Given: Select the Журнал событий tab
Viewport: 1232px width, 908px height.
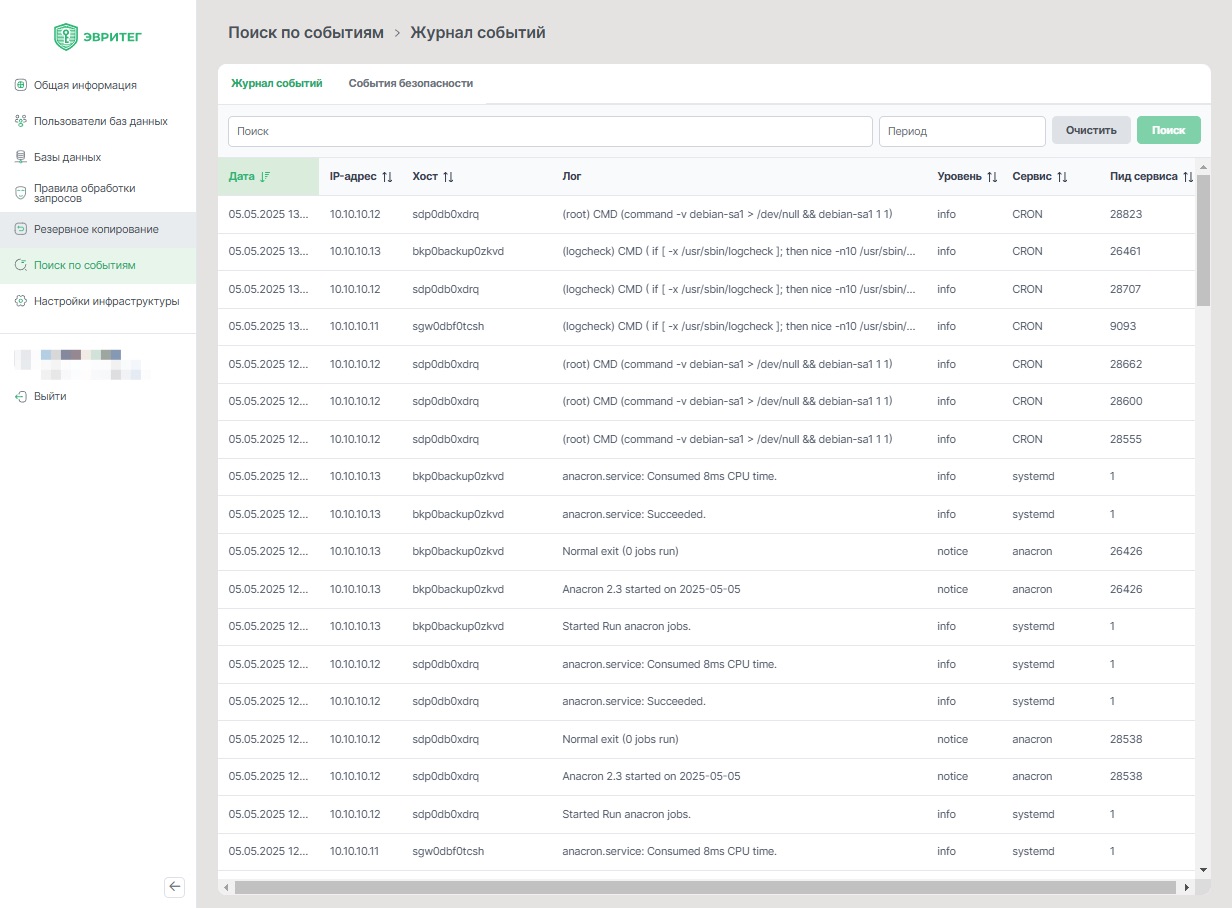Looking at the screenshot, I should (276, 84).
